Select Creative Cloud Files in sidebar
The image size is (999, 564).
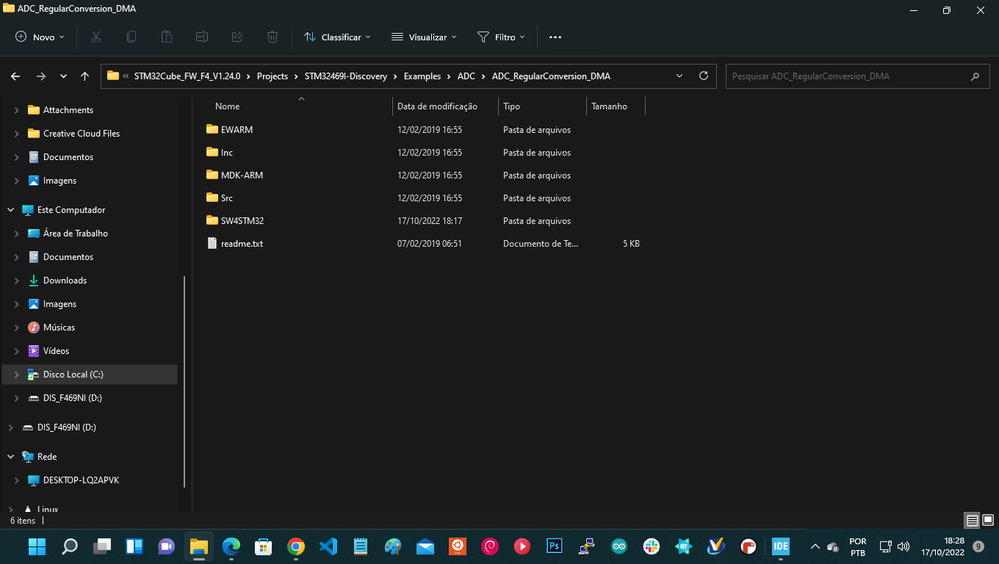point(81,134)
